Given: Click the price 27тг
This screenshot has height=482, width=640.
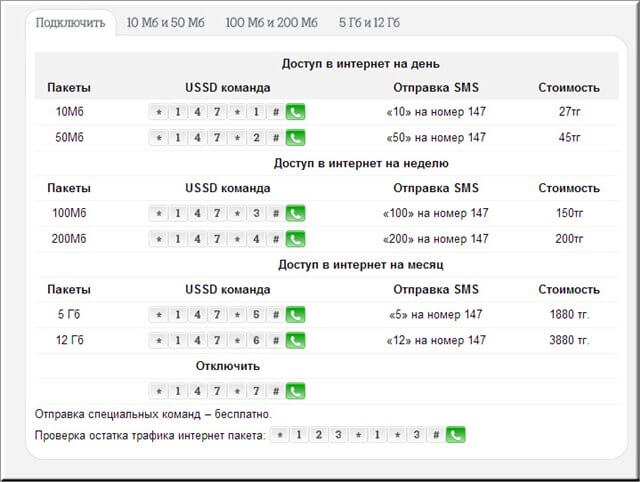Looking at the screenshot, I should tap(569, 111).
